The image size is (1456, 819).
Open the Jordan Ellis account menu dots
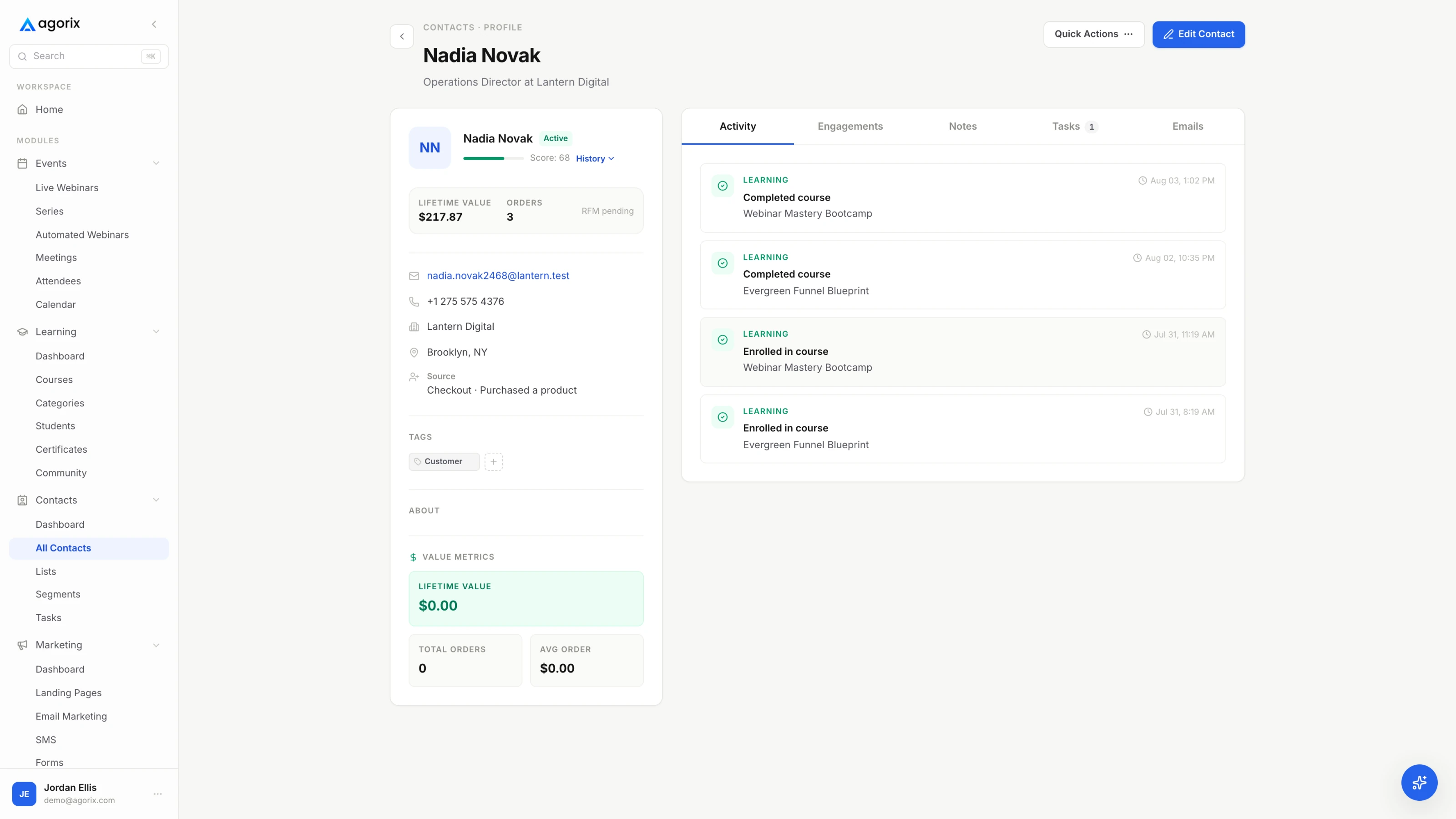(158, 794)
